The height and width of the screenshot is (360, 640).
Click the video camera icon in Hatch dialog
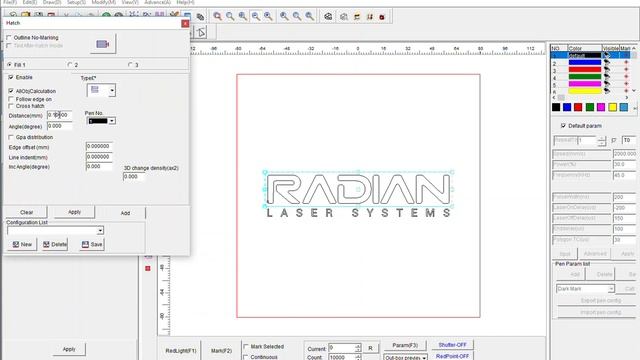[102, 44]
